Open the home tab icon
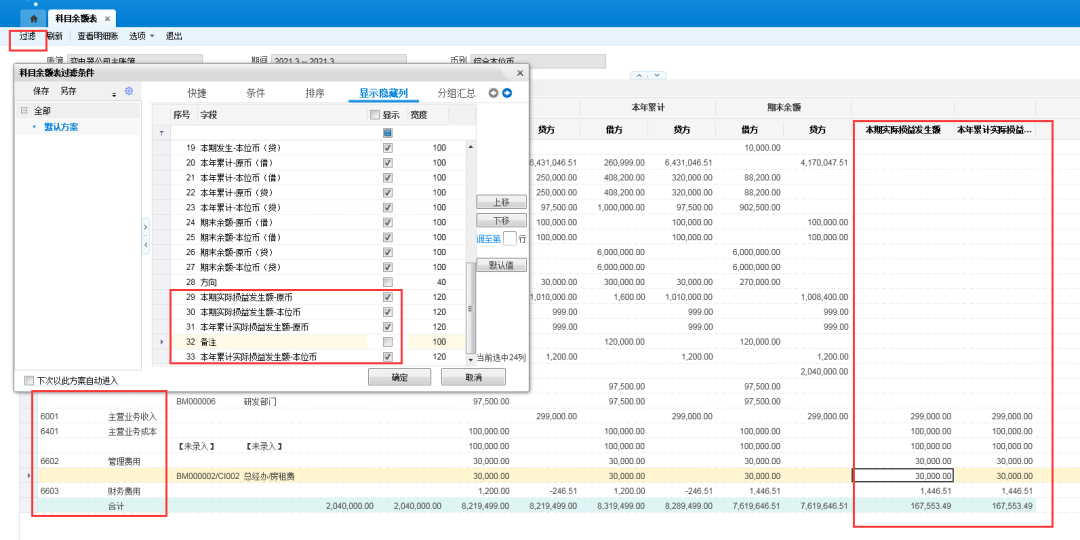 pos(34,19)
